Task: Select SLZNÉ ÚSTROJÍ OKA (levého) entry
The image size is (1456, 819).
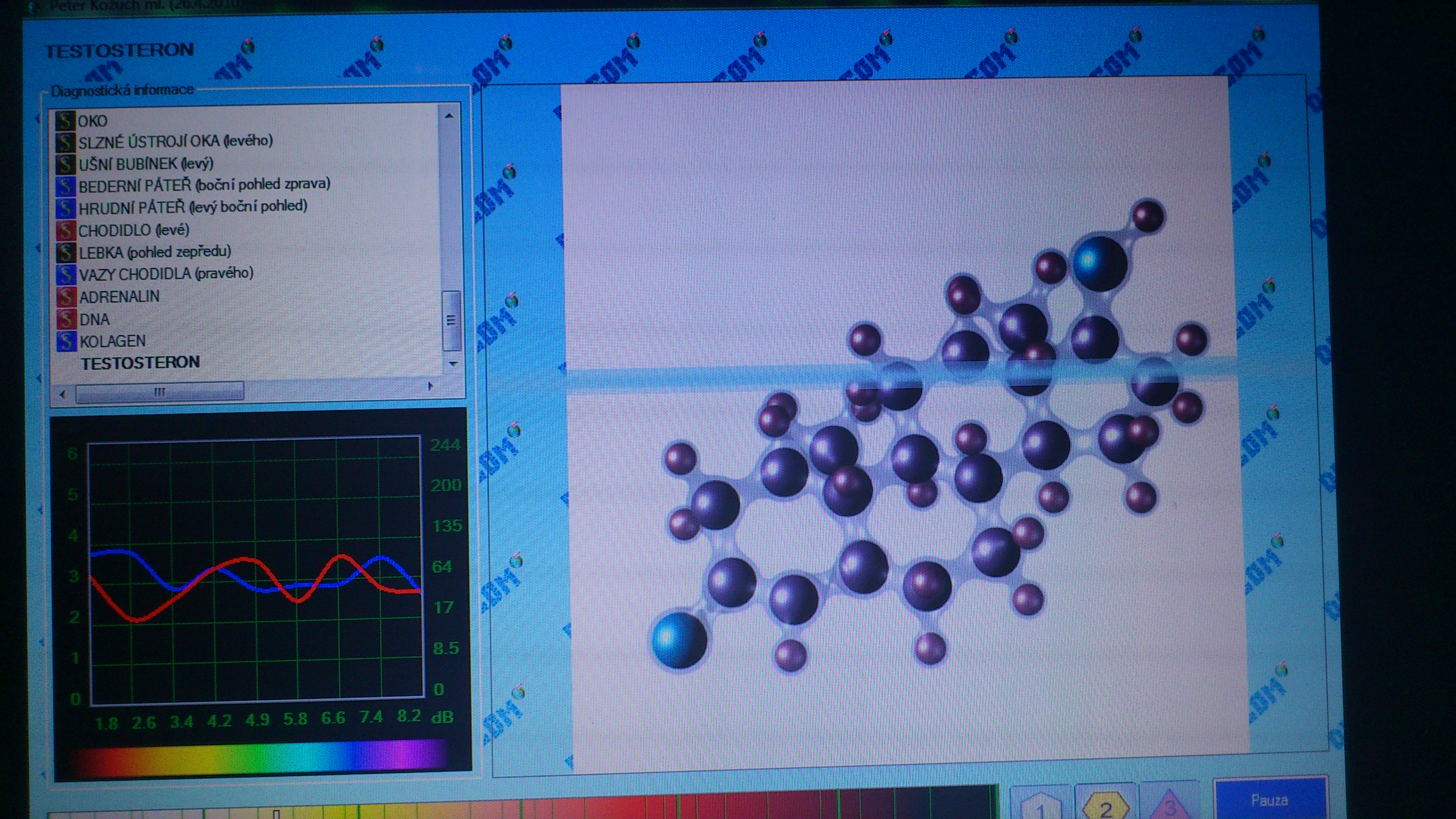Action: point(176,141)
